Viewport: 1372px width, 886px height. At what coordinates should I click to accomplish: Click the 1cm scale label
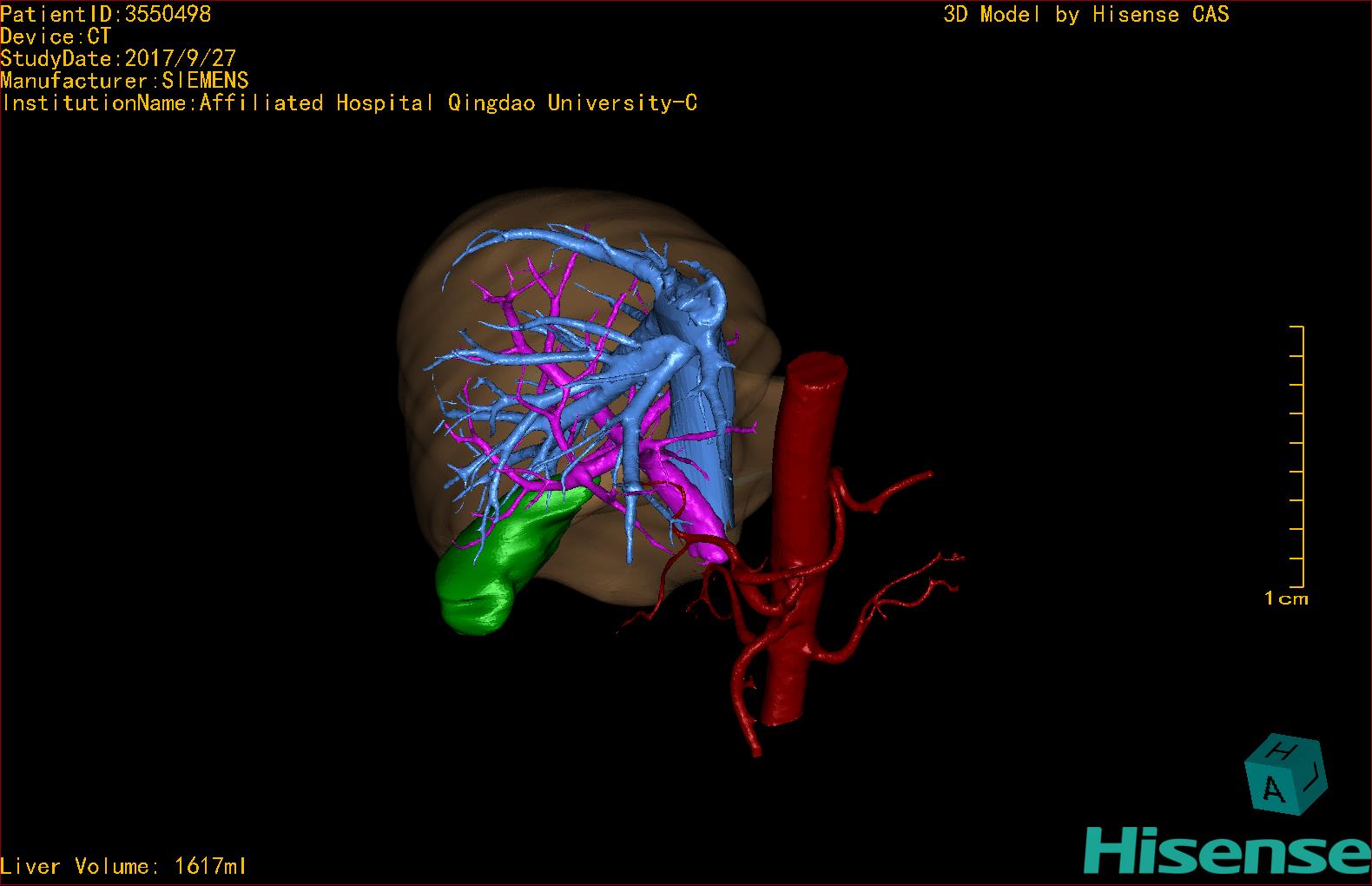1286,598
